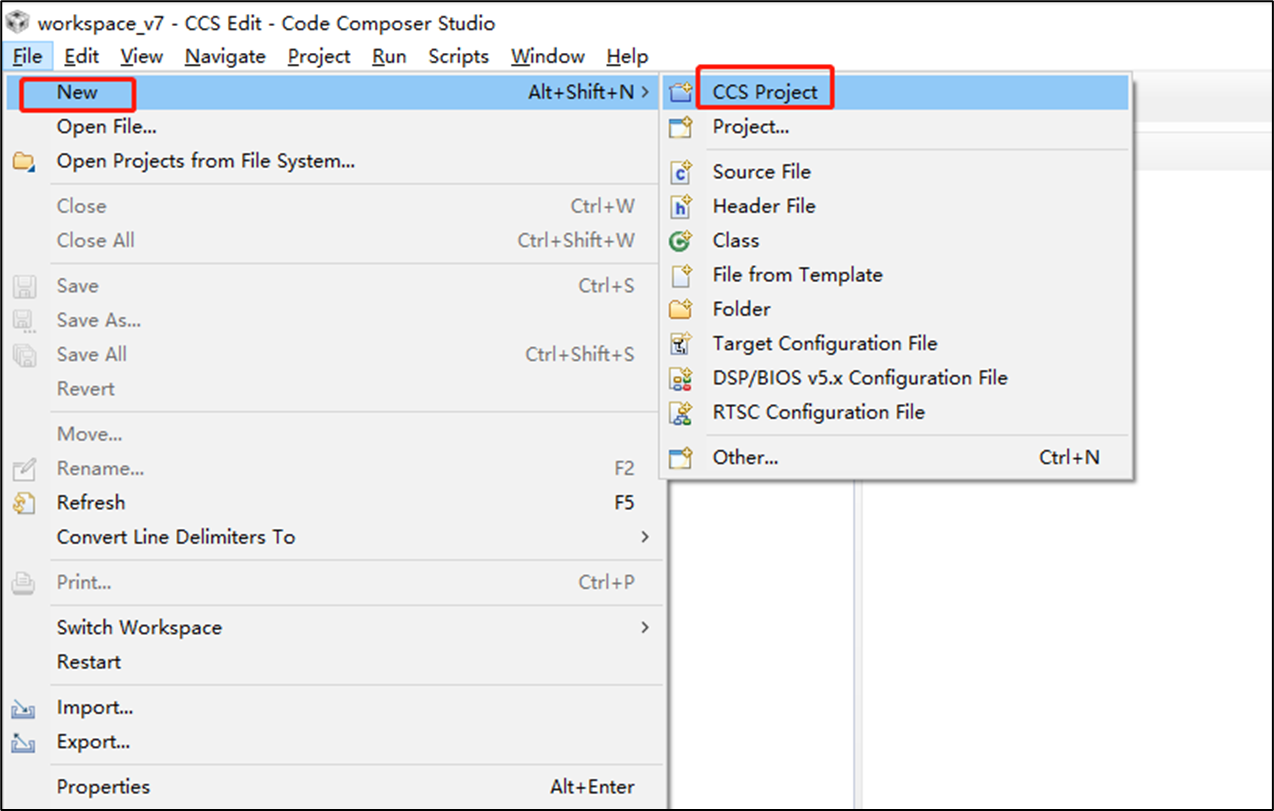The height and width of the screenshot is (811, 1274).
Task: Choose the Close menu entry
Action: 334,206
